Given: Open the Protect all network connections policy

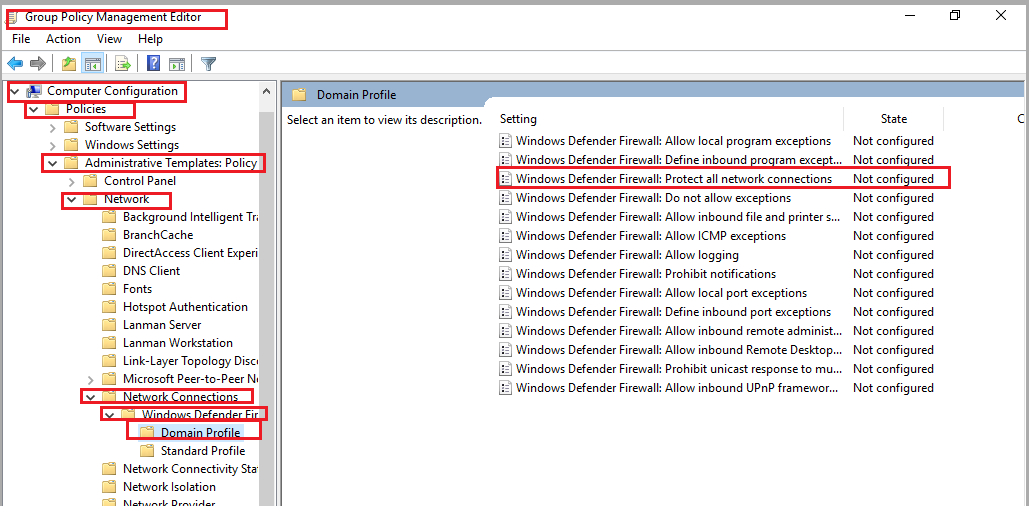Looking at the screenshot, I should (673, 179).
